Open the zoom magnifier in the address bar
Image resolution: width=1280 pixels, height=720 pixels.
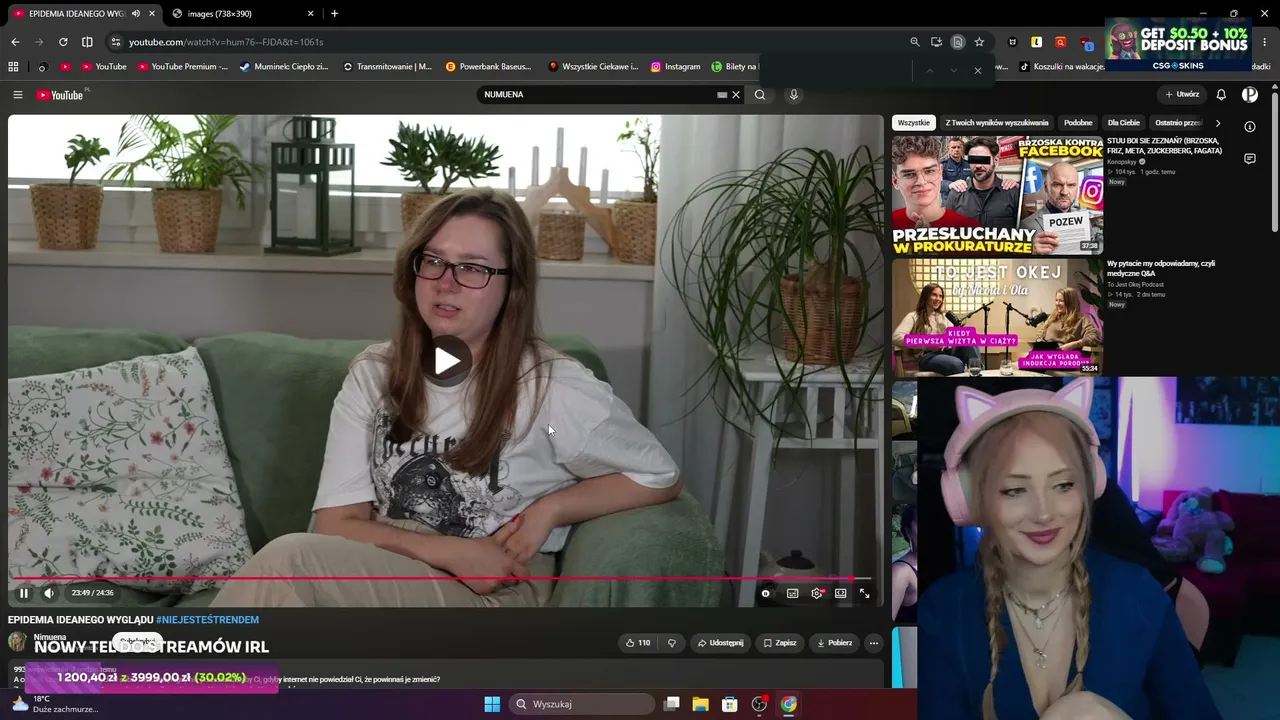point(915,42)
